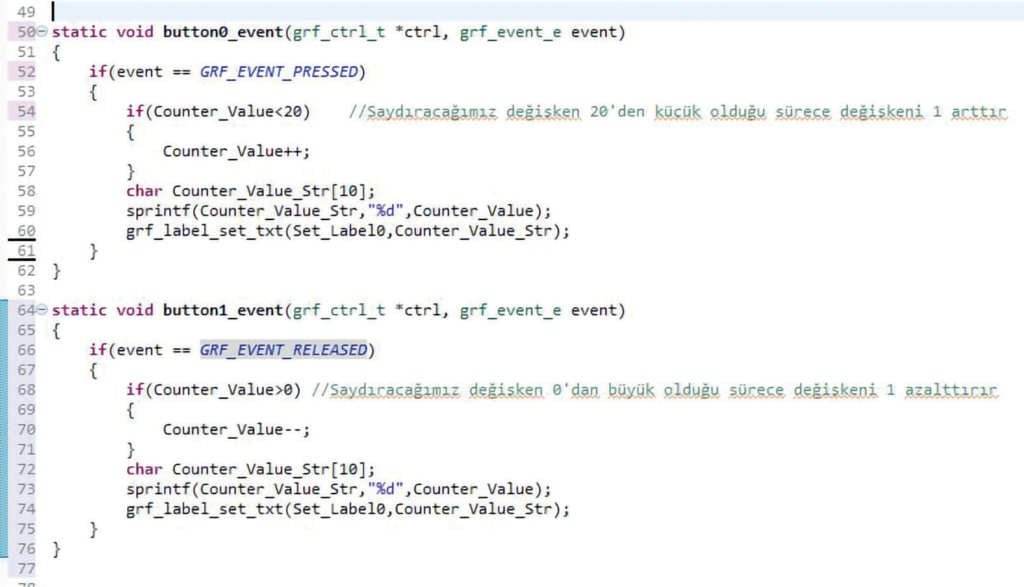
Task: Click grf_label_set_txt call on line 60
Action: 347,231
